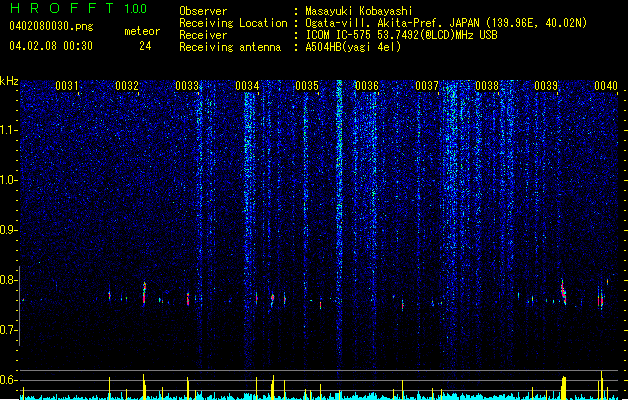
Task: Click observer name Masayuki Kobayashi
Action: tap(359, 11)
